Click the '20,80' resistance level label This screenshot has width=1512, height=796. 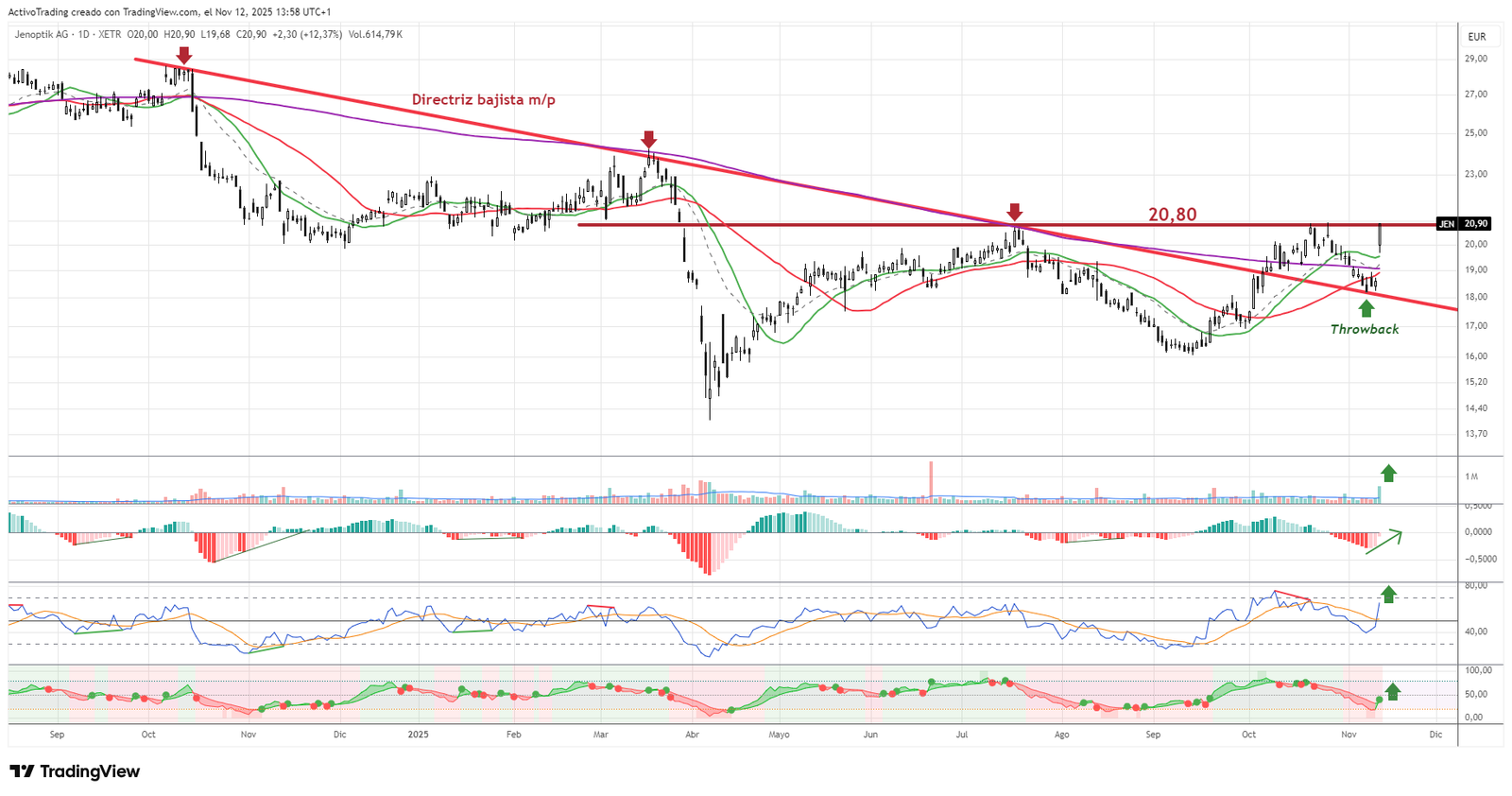[x=1172, y=215]
